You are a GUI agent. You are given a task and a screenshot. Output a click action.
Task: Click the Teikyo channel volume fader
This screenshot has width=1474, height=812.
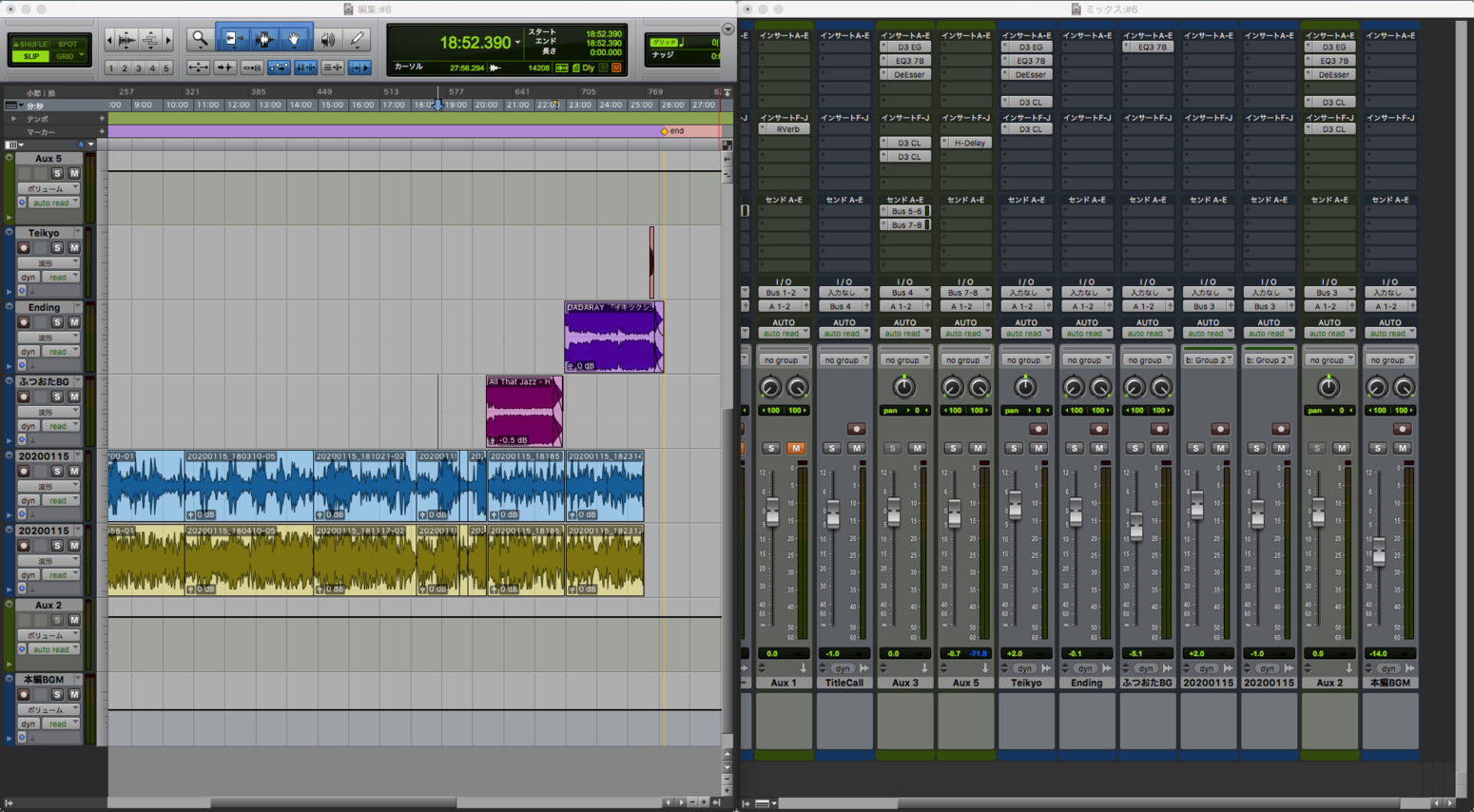1015,505
